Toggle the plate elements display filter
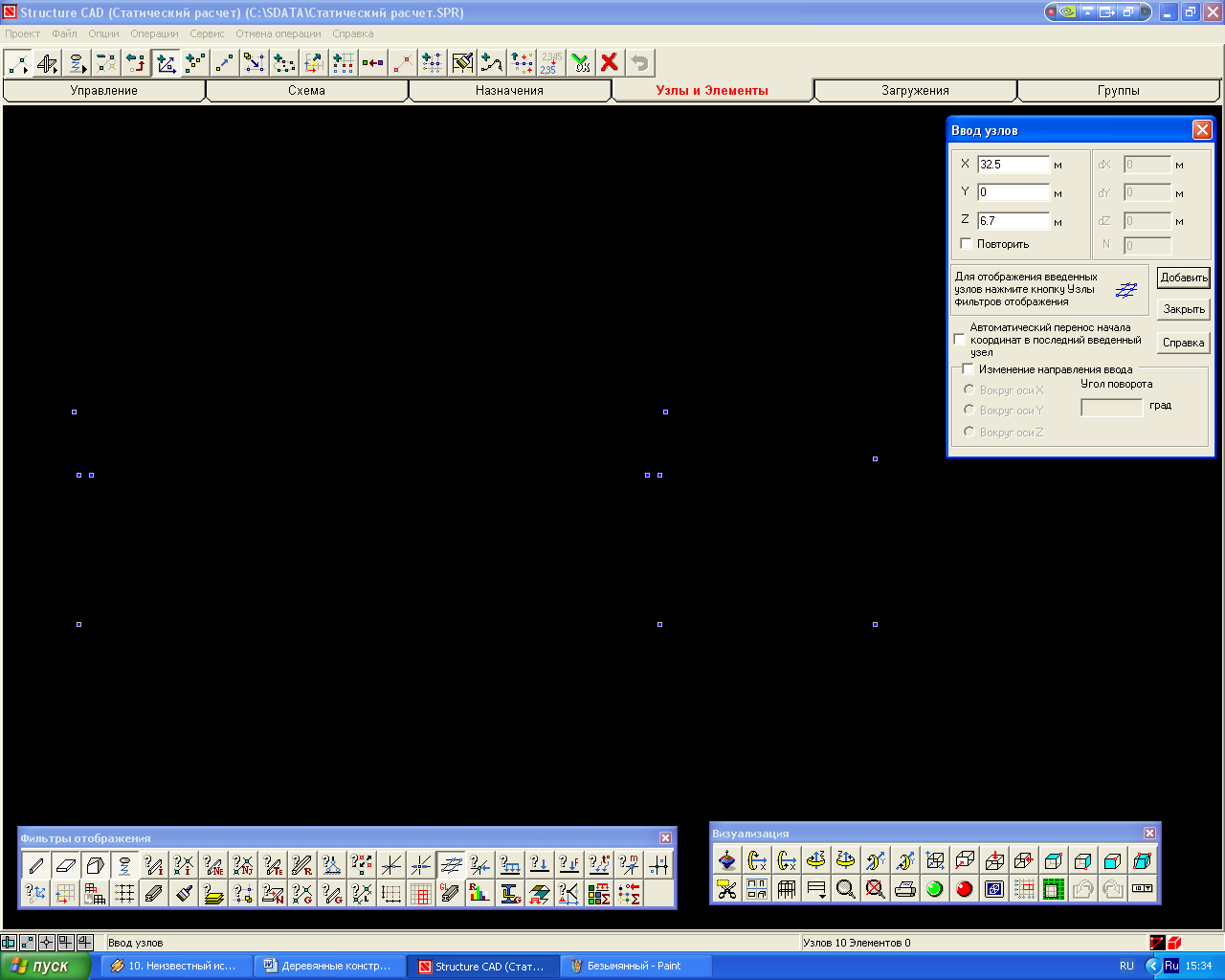The width and height of the screenshot is (1225, 980). point(67,865)
